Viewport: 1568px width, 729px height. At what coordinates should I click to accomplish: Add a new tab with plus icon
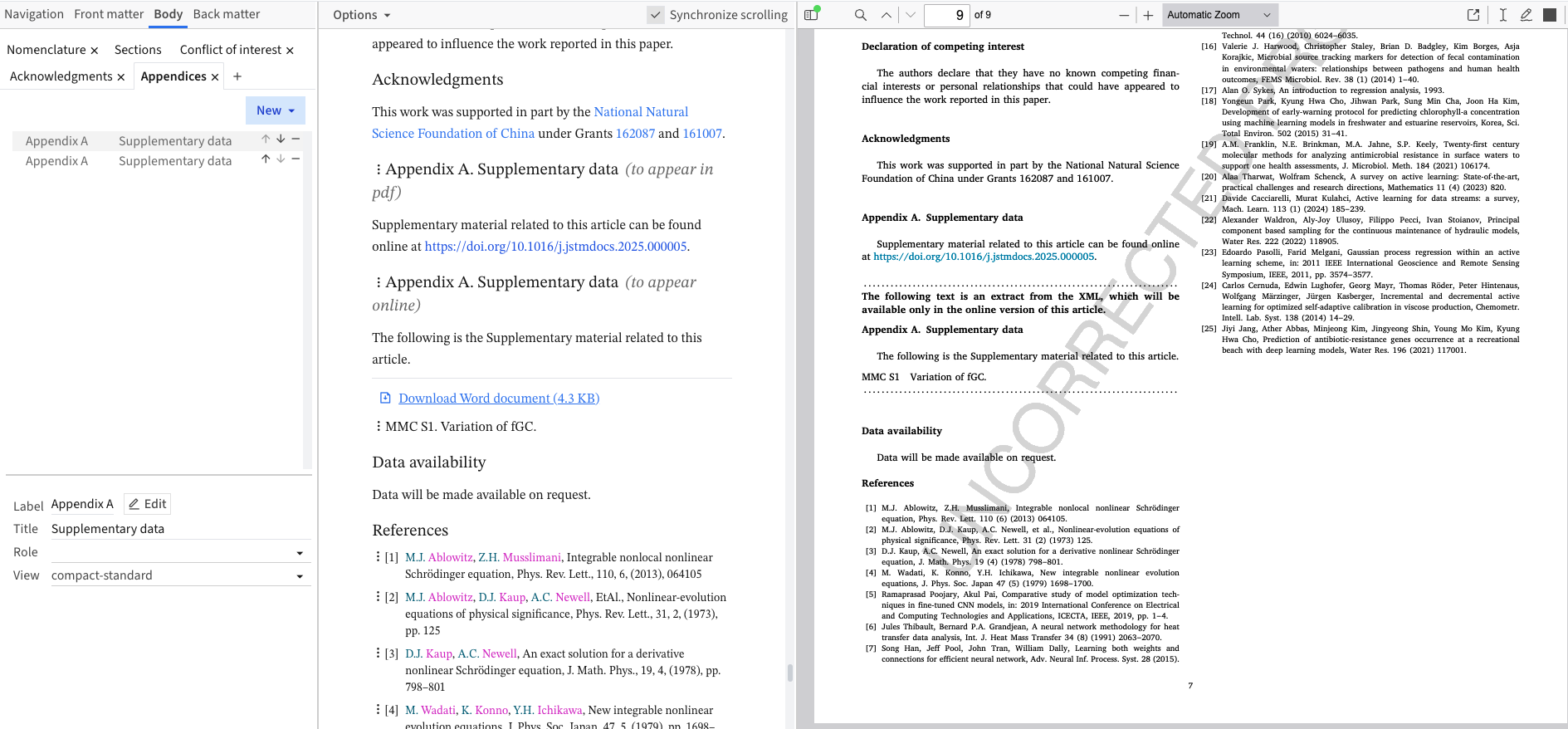[237, 76]
